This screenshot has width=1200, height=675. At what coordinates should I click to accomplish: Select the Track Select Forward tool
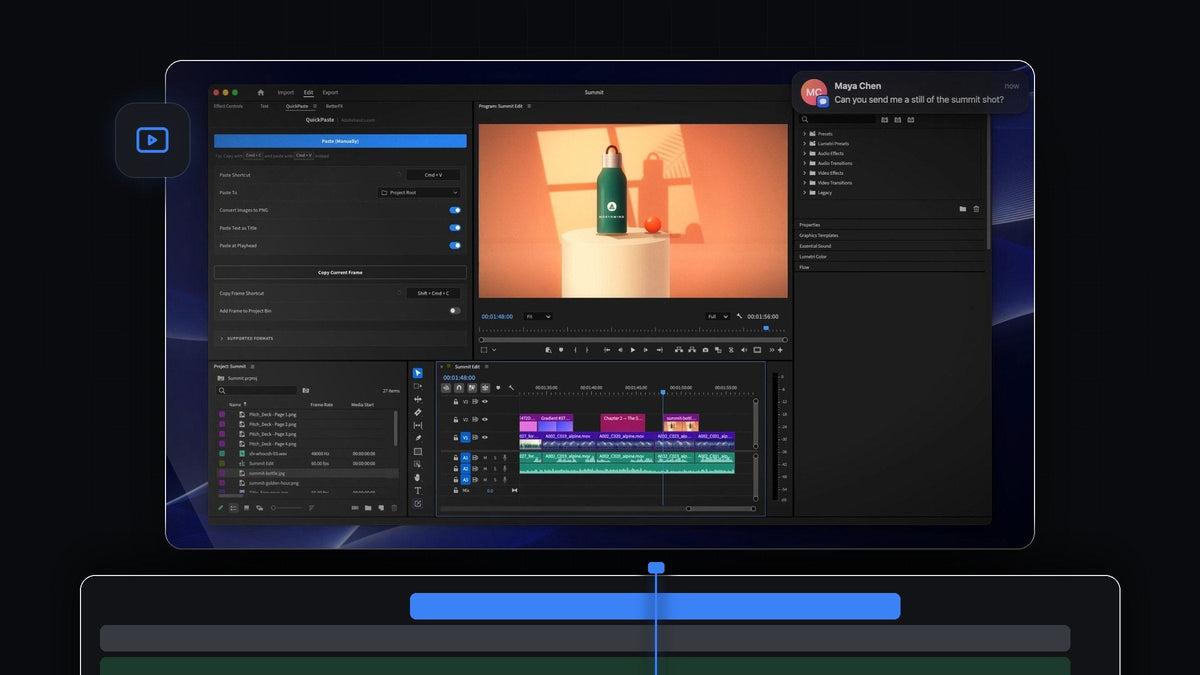click(418, 386)
